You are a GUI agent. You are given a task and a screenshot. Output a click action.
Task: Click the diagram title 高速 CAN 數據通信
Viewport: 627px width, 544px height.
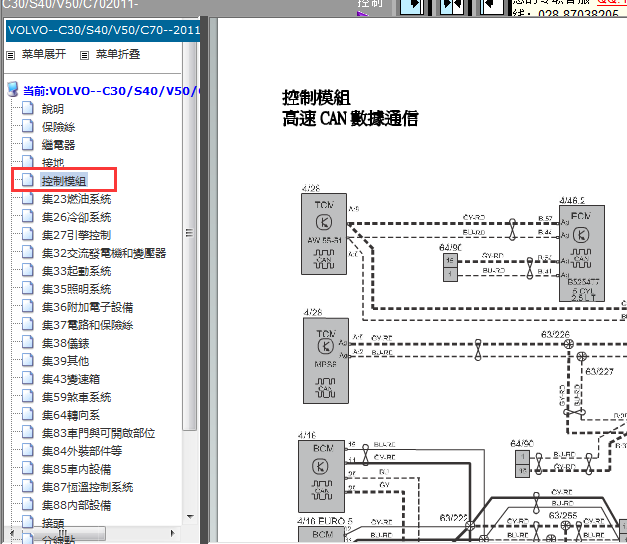350,119
